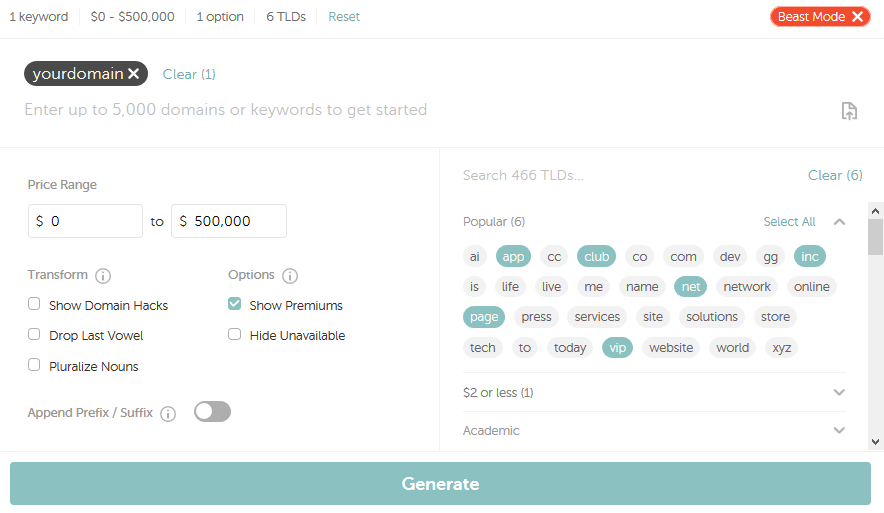
Task: Click the Append Prefix / Suffix info icon
Action: [x=168, y=414]
